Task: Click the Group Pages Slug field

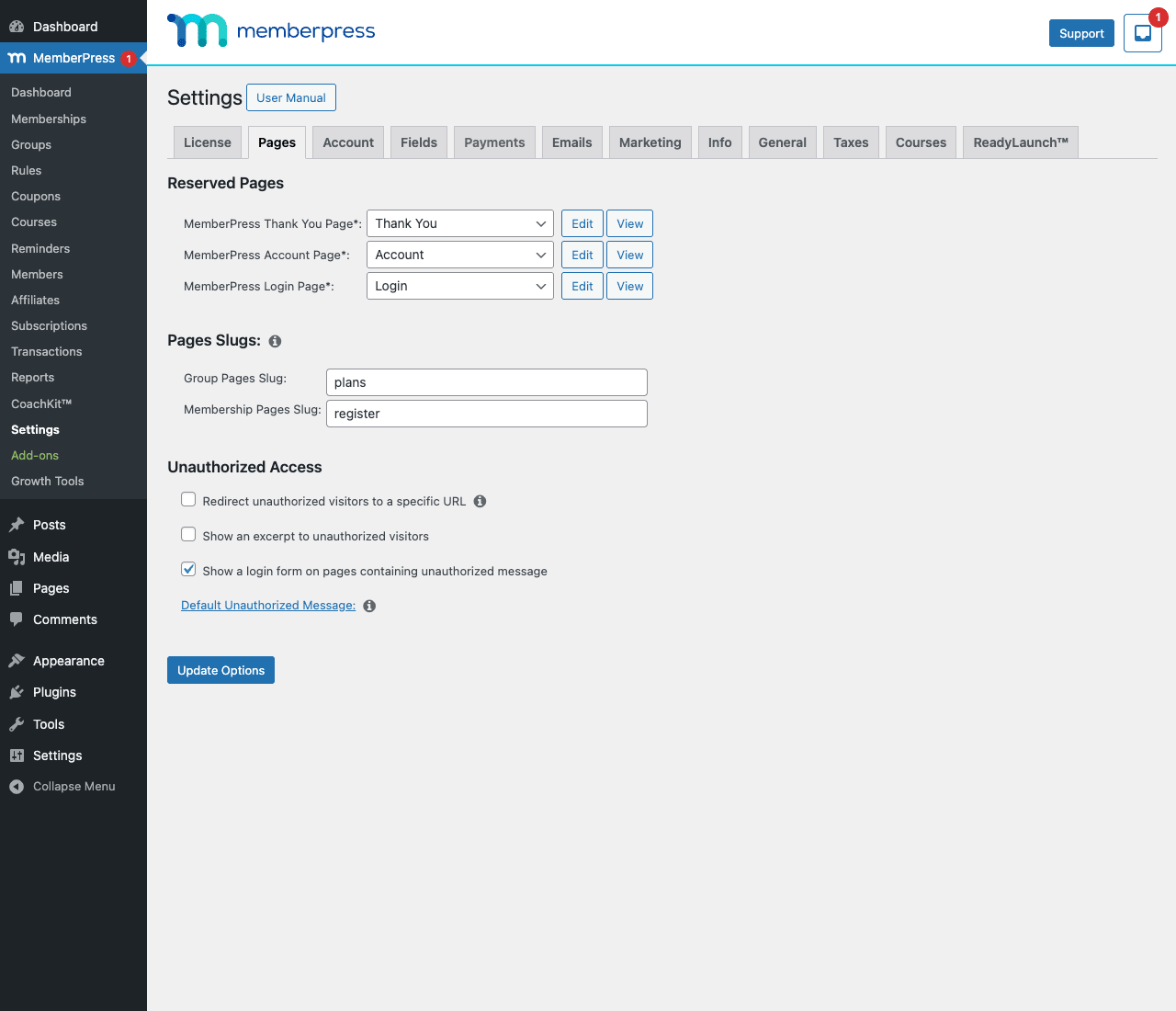Action: (487, 382)
